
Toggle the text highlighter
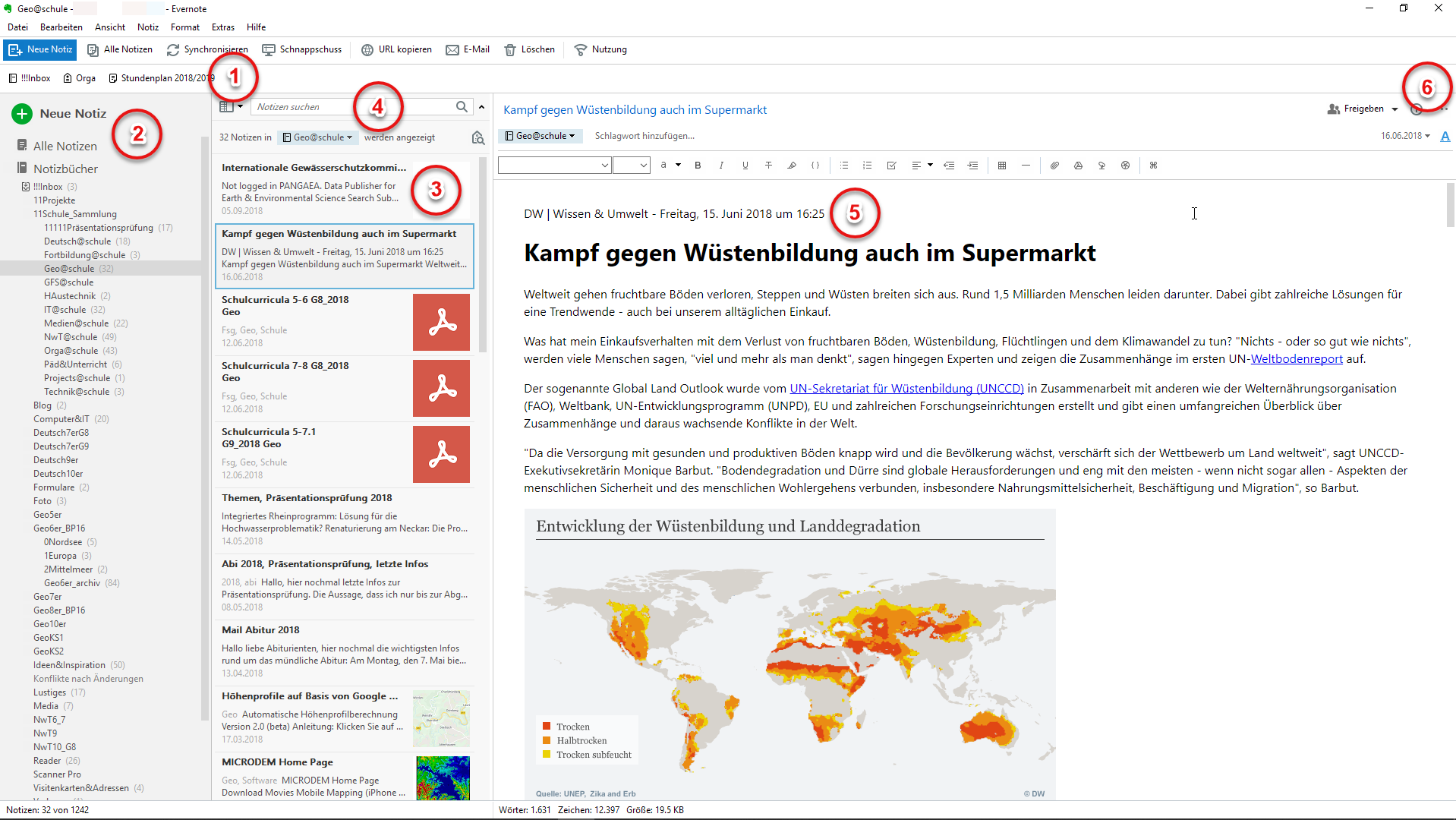tap(792, 166)
